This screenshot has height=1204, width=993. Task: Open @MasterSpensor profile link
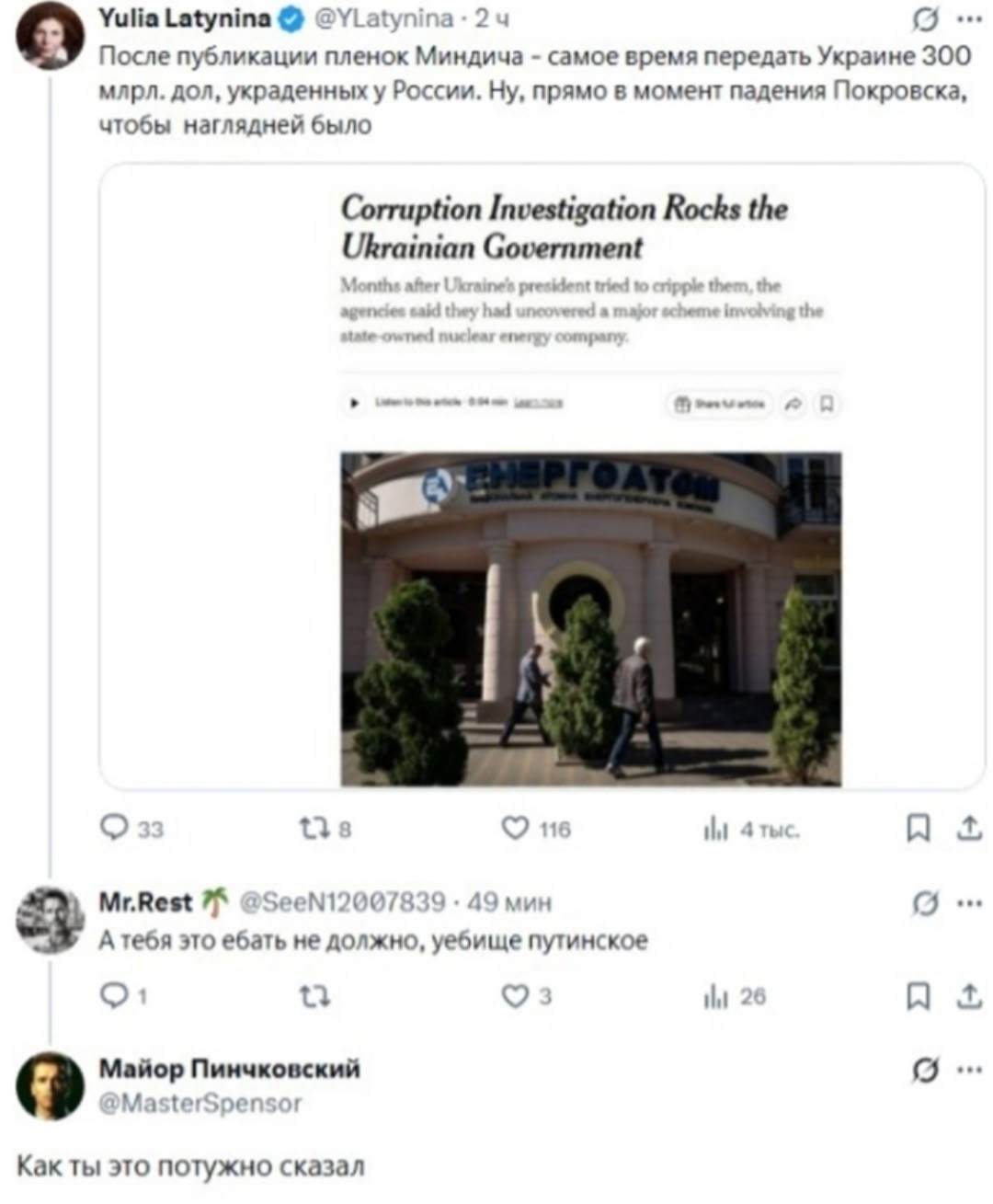(200, 1103)
